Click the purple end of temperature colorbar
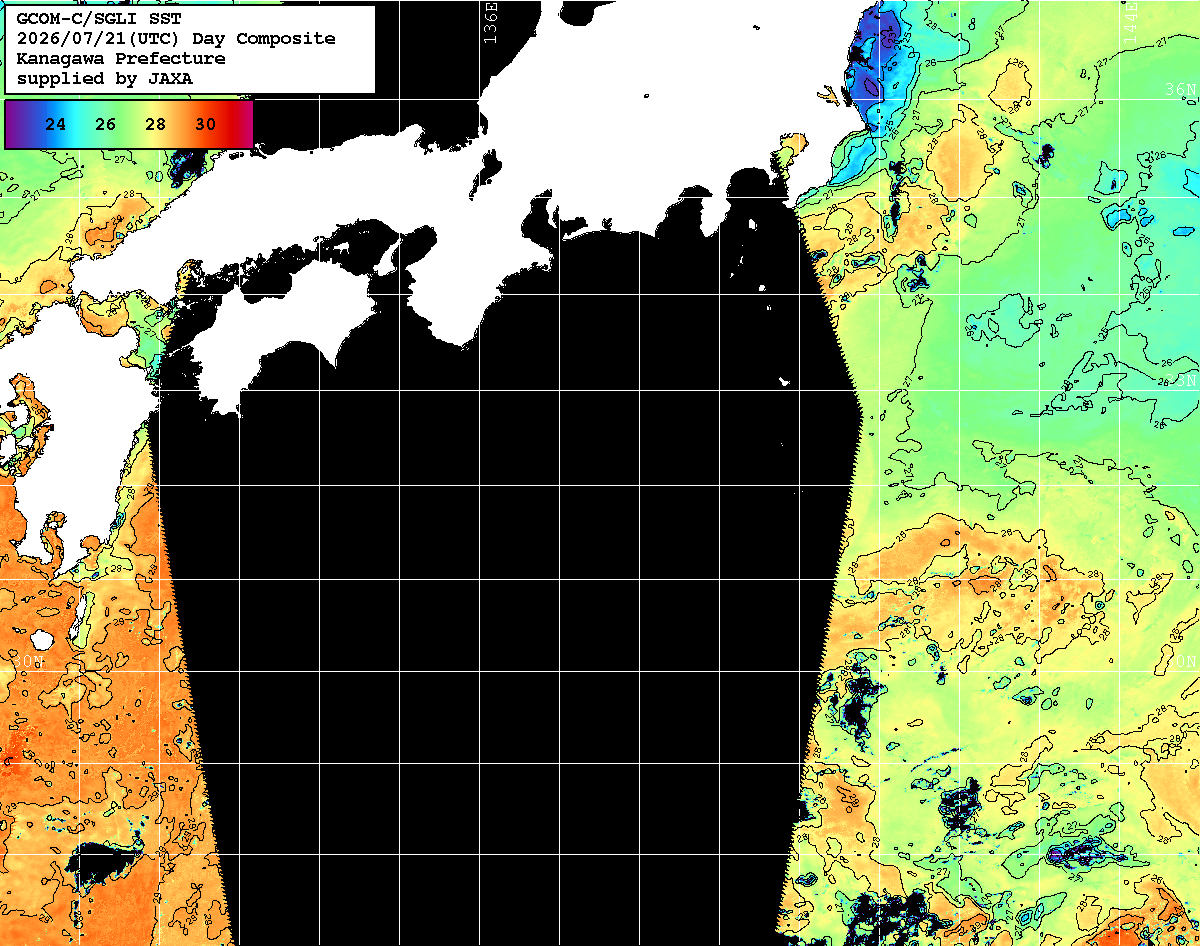This screenshot has height=946, width=1200. click(14, 124)
